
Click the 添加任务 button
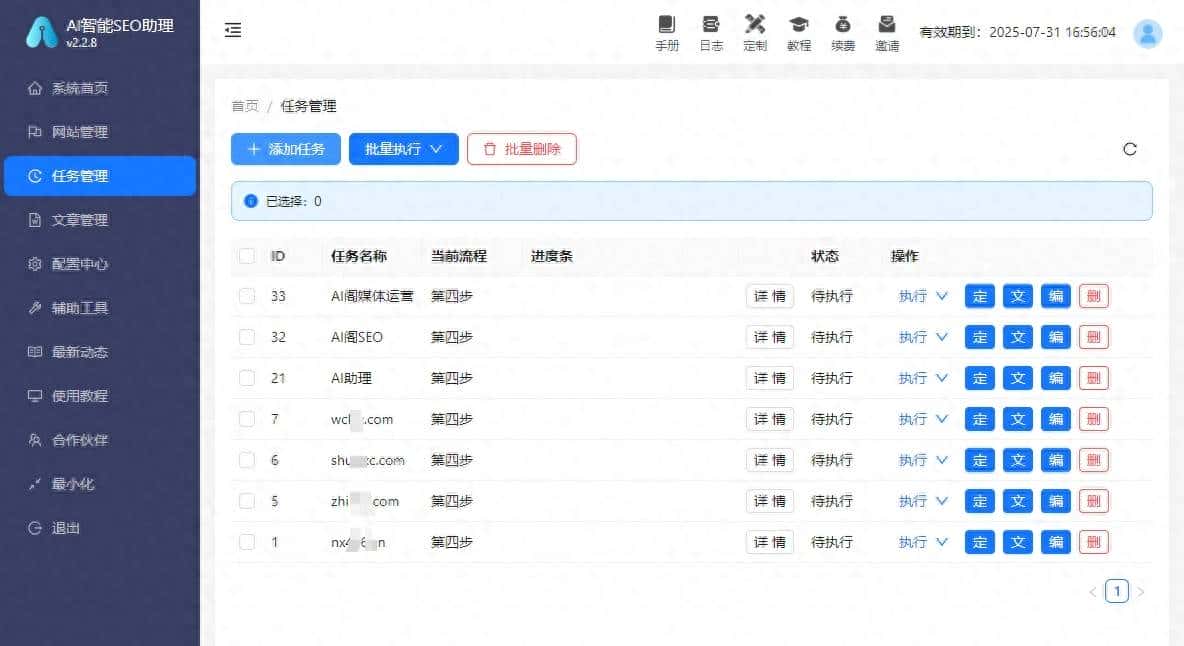tap(285, 148)
